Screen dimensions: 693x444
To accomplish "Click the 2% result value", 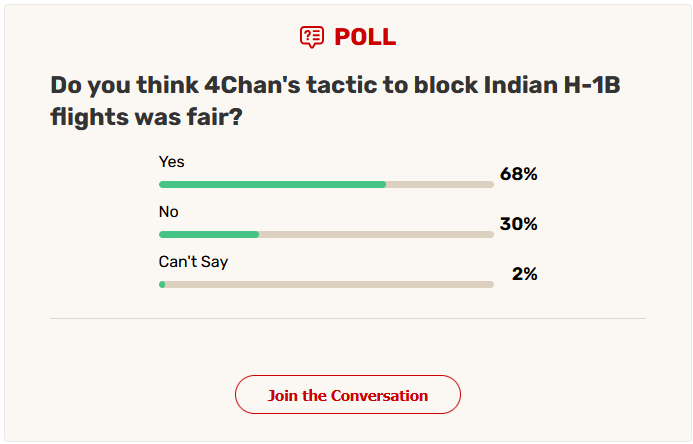I will (525, 274).
